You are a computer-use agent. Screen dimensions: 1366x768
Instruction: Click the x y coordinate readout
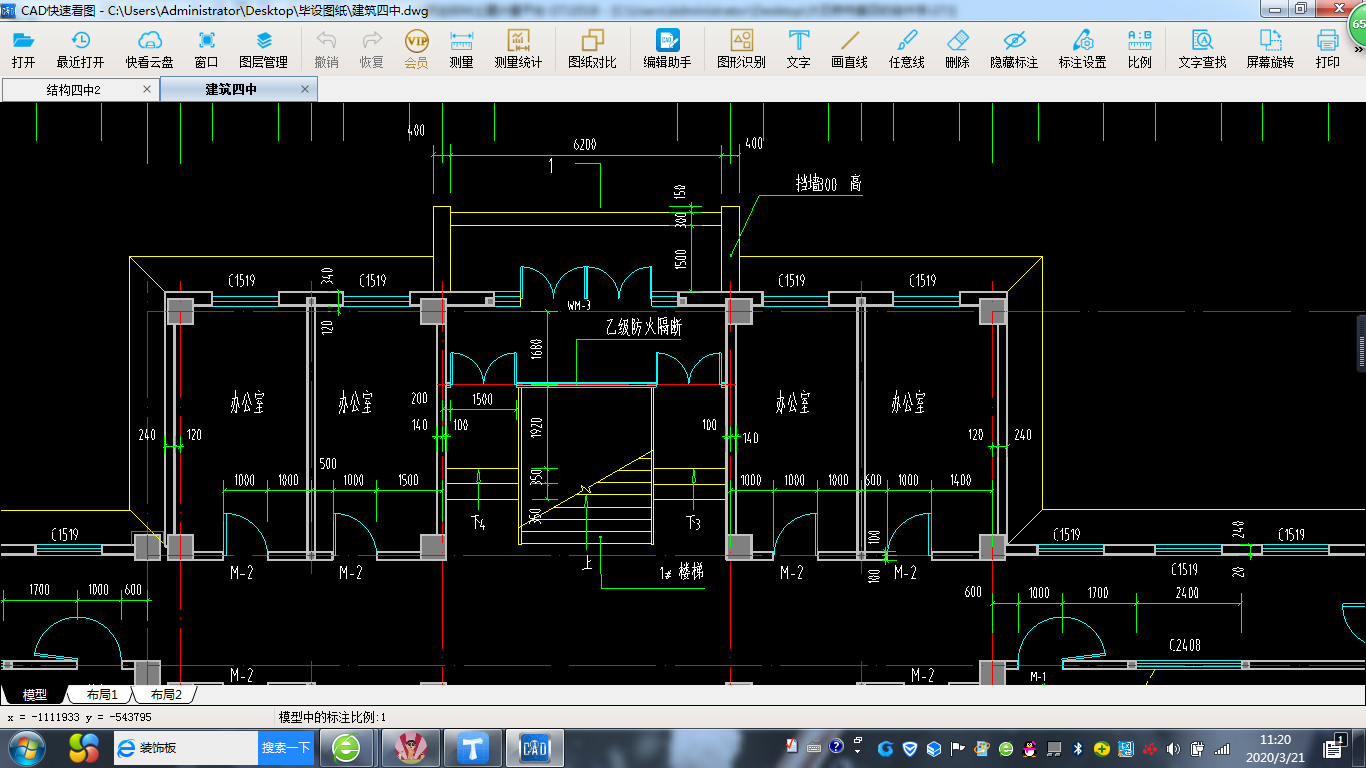79,717
